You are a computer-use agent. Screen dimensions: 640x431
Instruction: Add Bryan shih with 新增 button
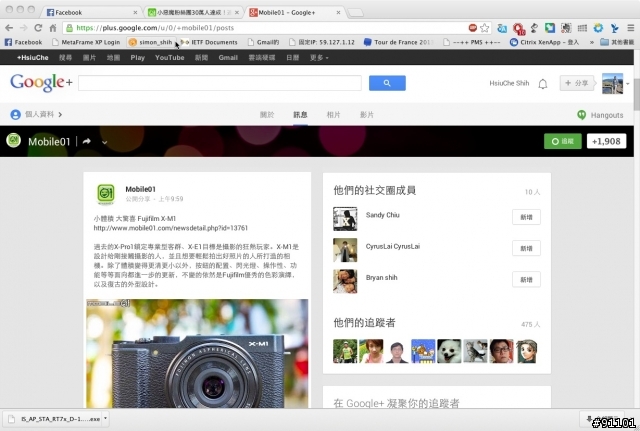pyautogui.click(x=526, y=280)
